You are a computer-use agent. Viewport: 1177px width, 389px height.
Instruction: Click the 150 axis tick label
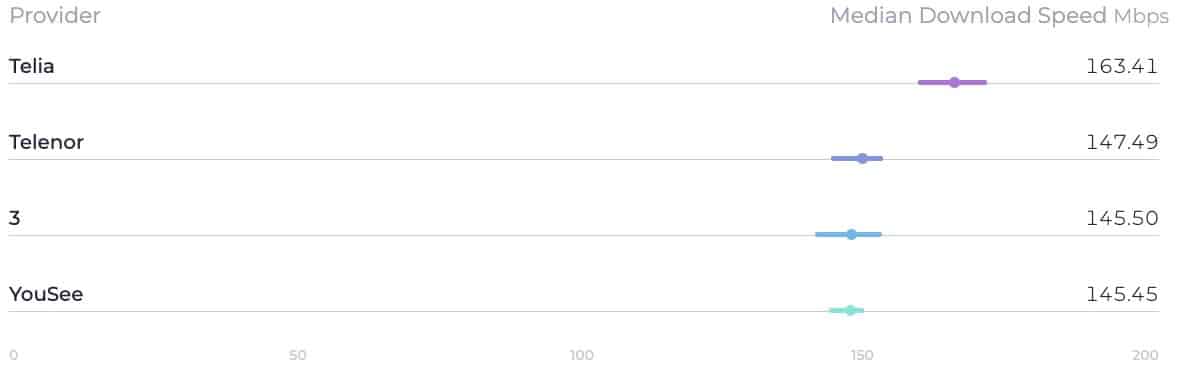[862, 354]
